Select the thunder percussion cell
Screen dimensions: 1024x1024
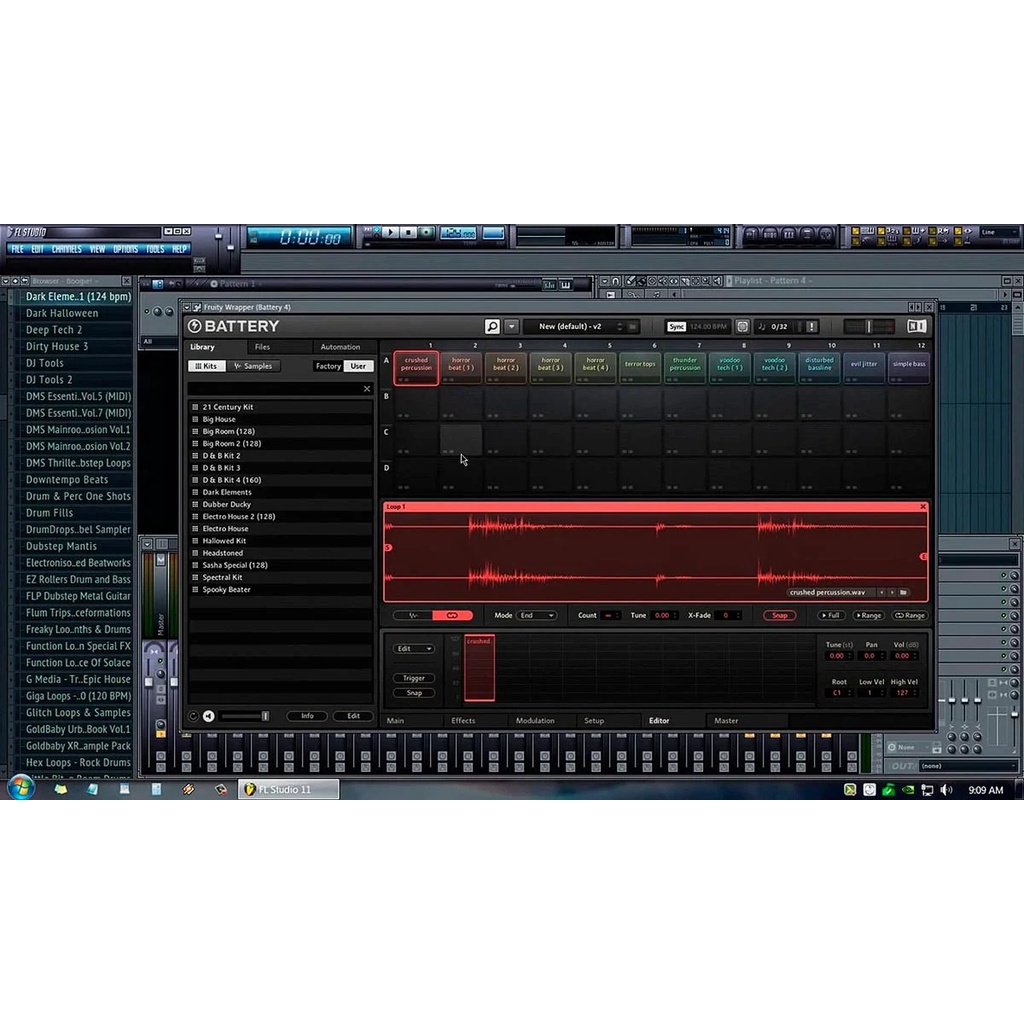684,368
